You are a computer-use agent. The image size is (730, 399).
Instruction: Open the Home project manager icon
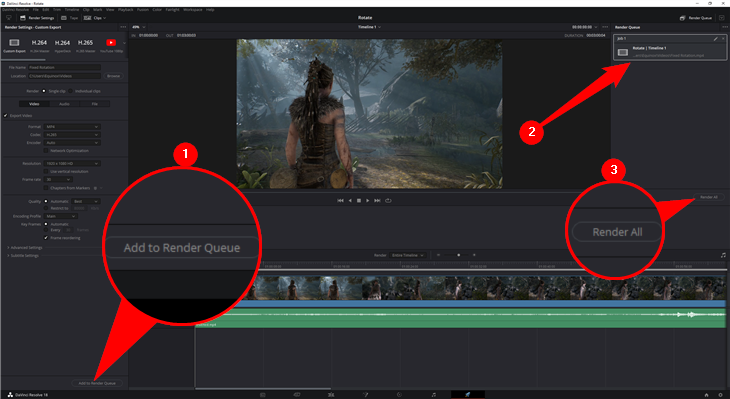point(706,395)
